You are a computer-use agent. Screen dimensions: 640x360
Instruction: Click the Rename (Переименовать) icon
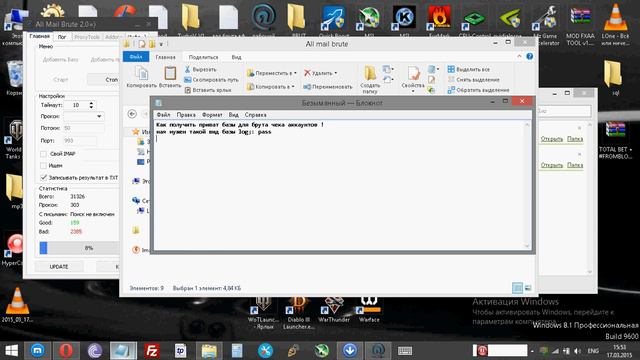point(307,87)
